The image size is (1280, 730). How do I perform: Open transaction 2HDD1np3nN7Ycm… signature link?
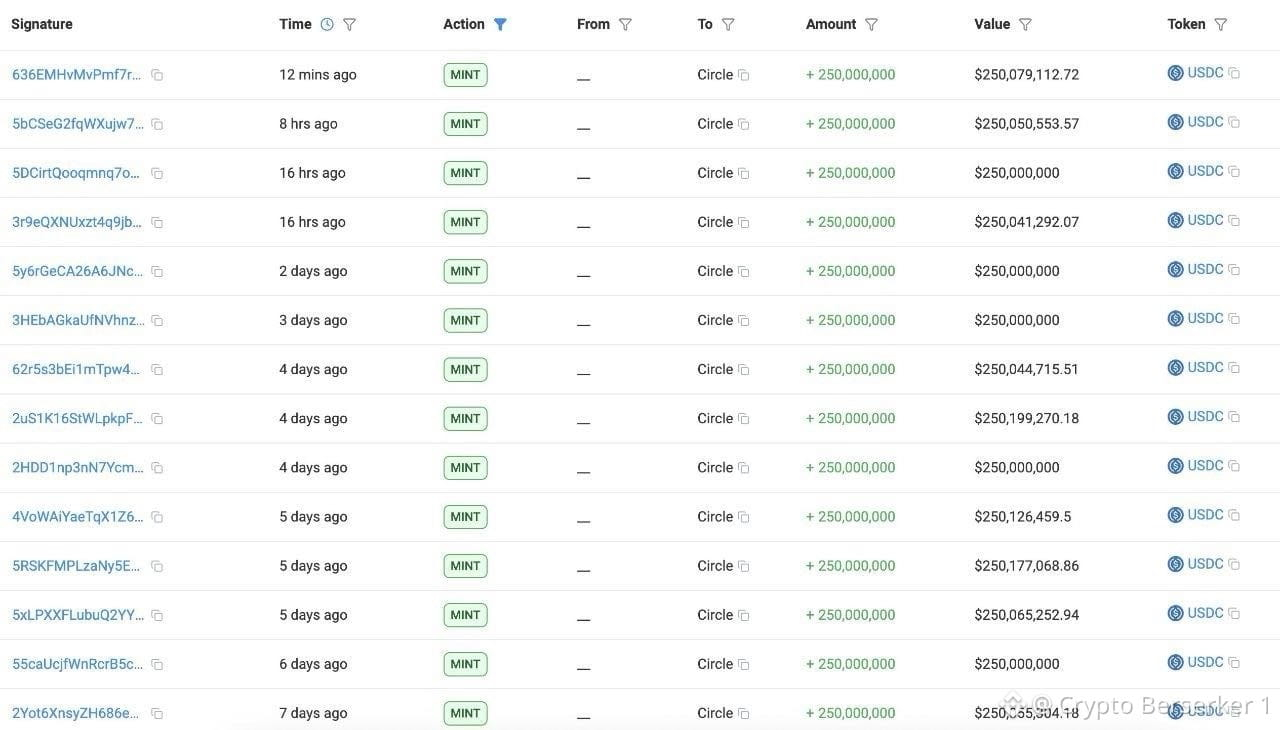coord(78,467)
